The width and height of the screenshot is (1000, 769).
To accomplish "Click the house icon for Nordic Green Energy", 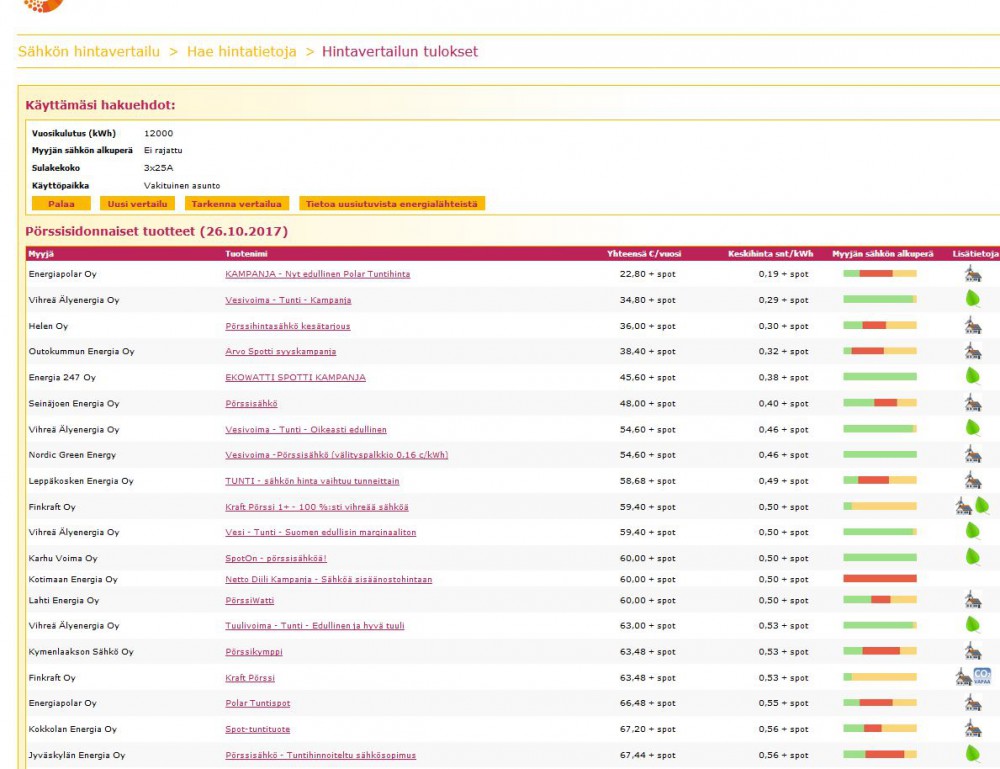I will point(972,454).
